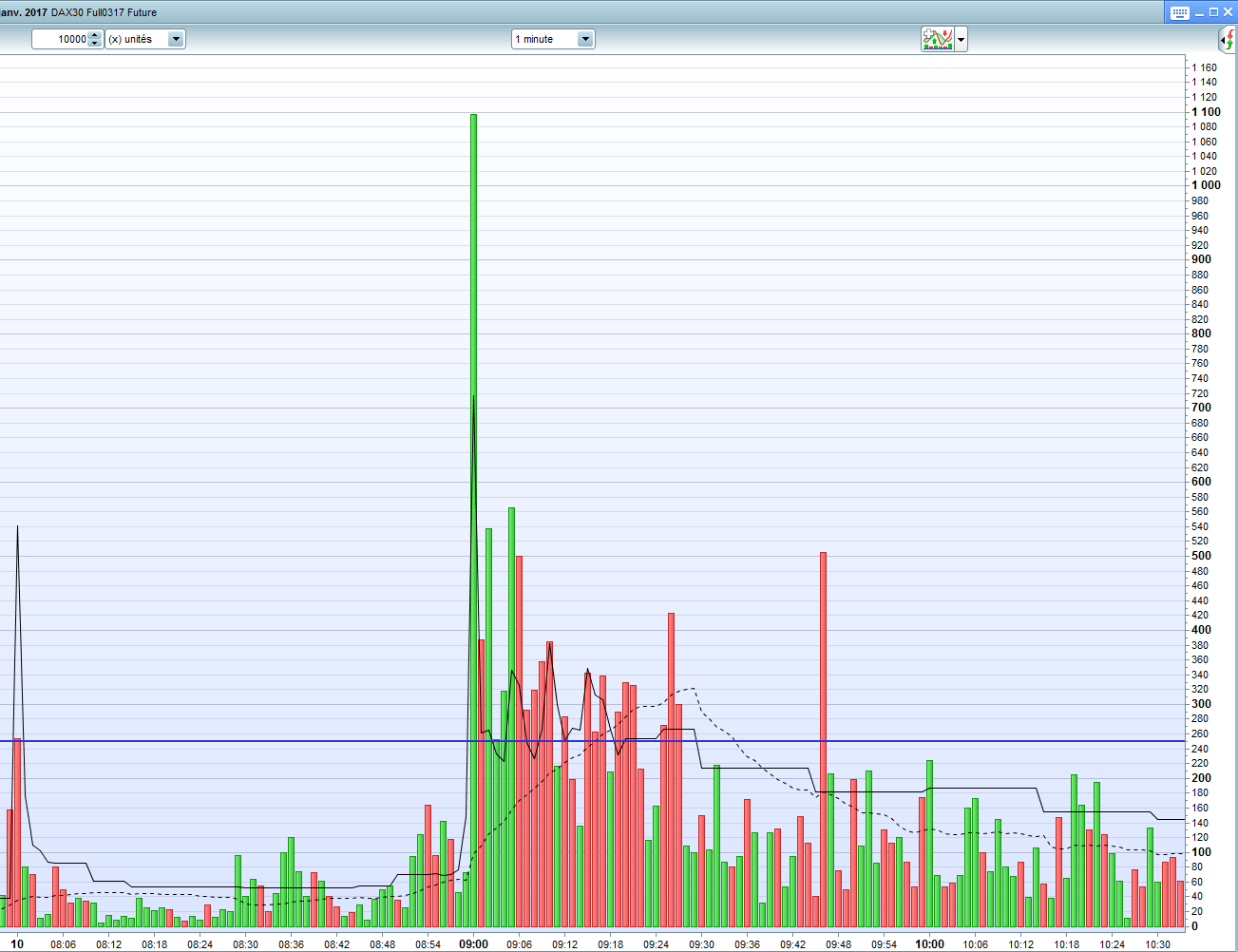Click the tallest green volume bar at 09:00

473,521
